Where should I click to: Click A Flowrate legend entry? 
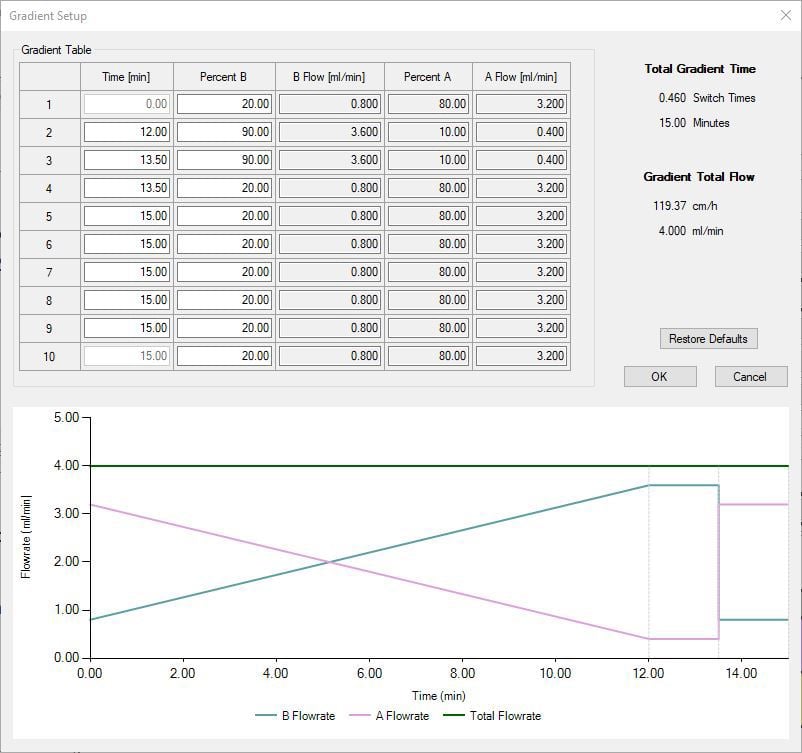(x=389, y=716)
